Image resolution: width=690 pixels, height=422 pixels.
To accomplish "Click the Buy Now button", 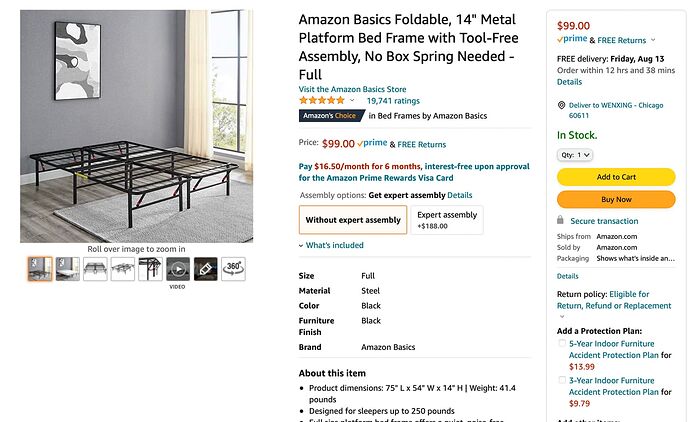I will 615,199.
